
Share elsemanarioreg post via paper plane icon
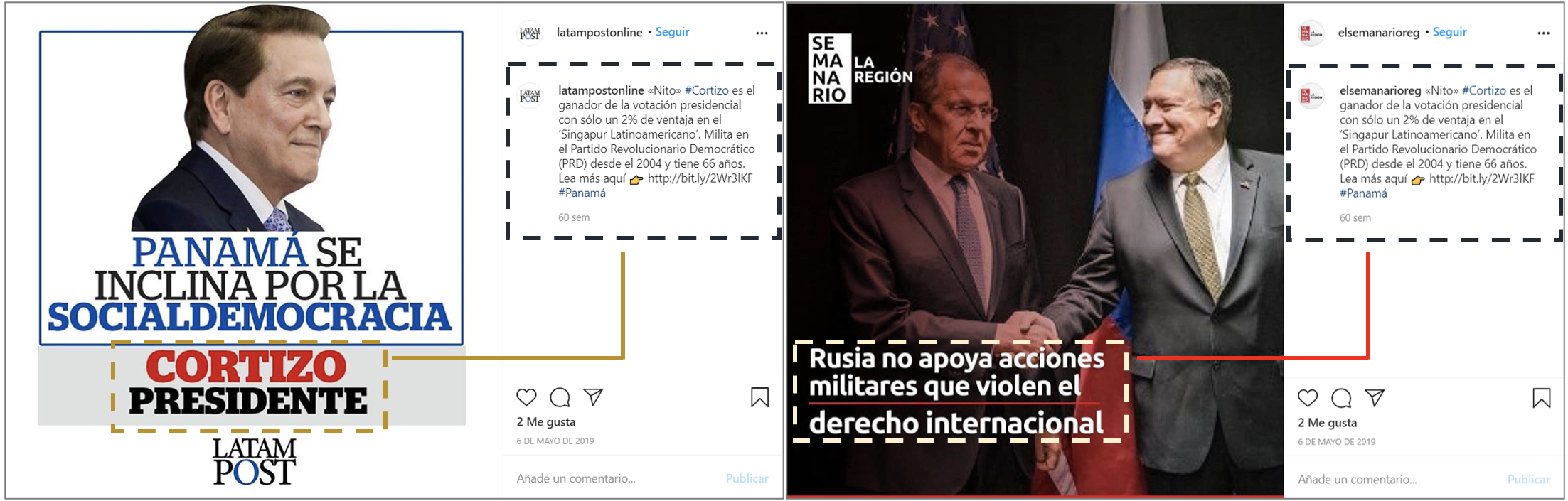pyautogui.click(x=1375, y=397)
